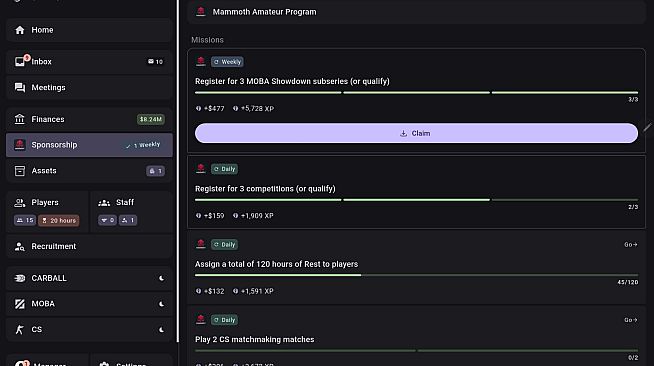Click sponsor icon on weekly MOBA mission card
Screen dimensions: 654x366
pos(201,61)
